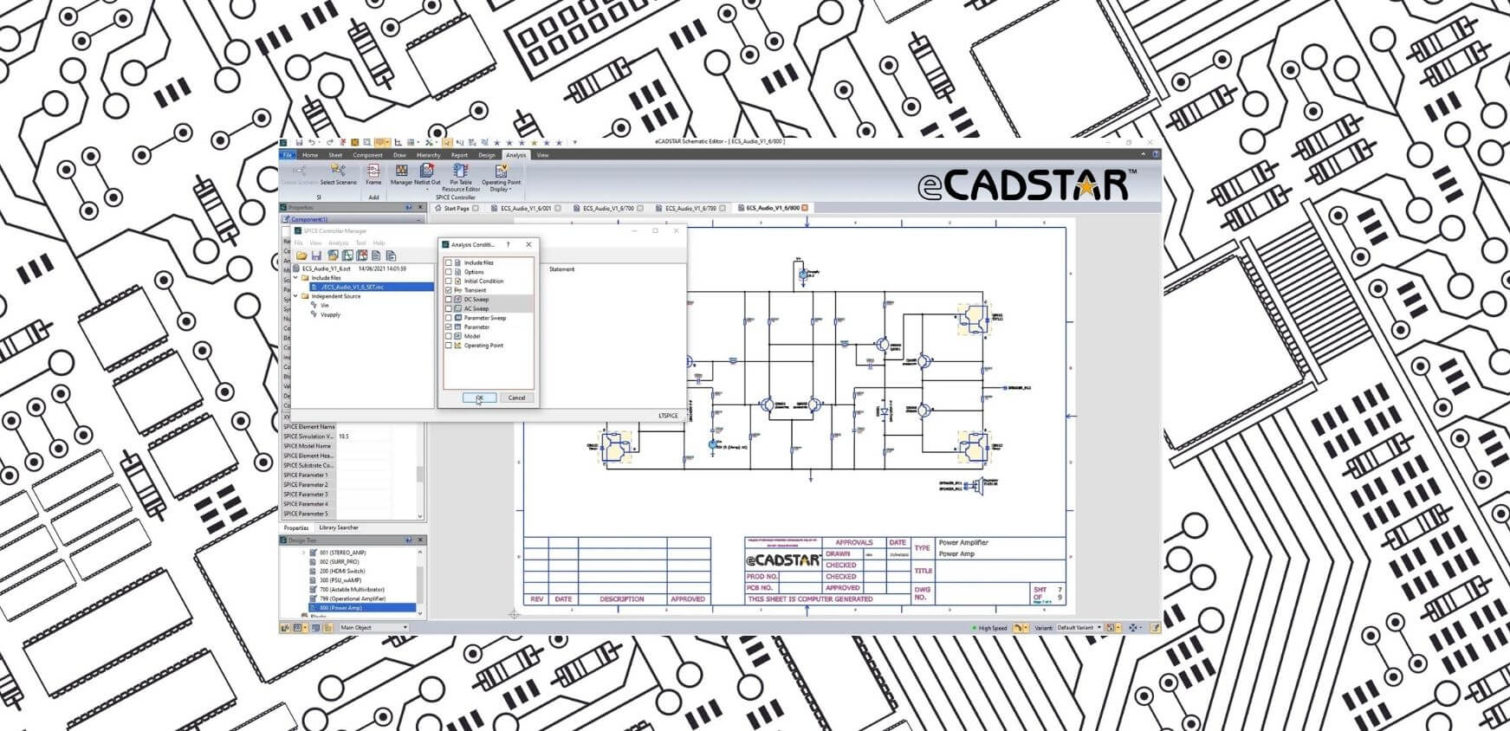Collapse the Include files folder

click(296, 278)
